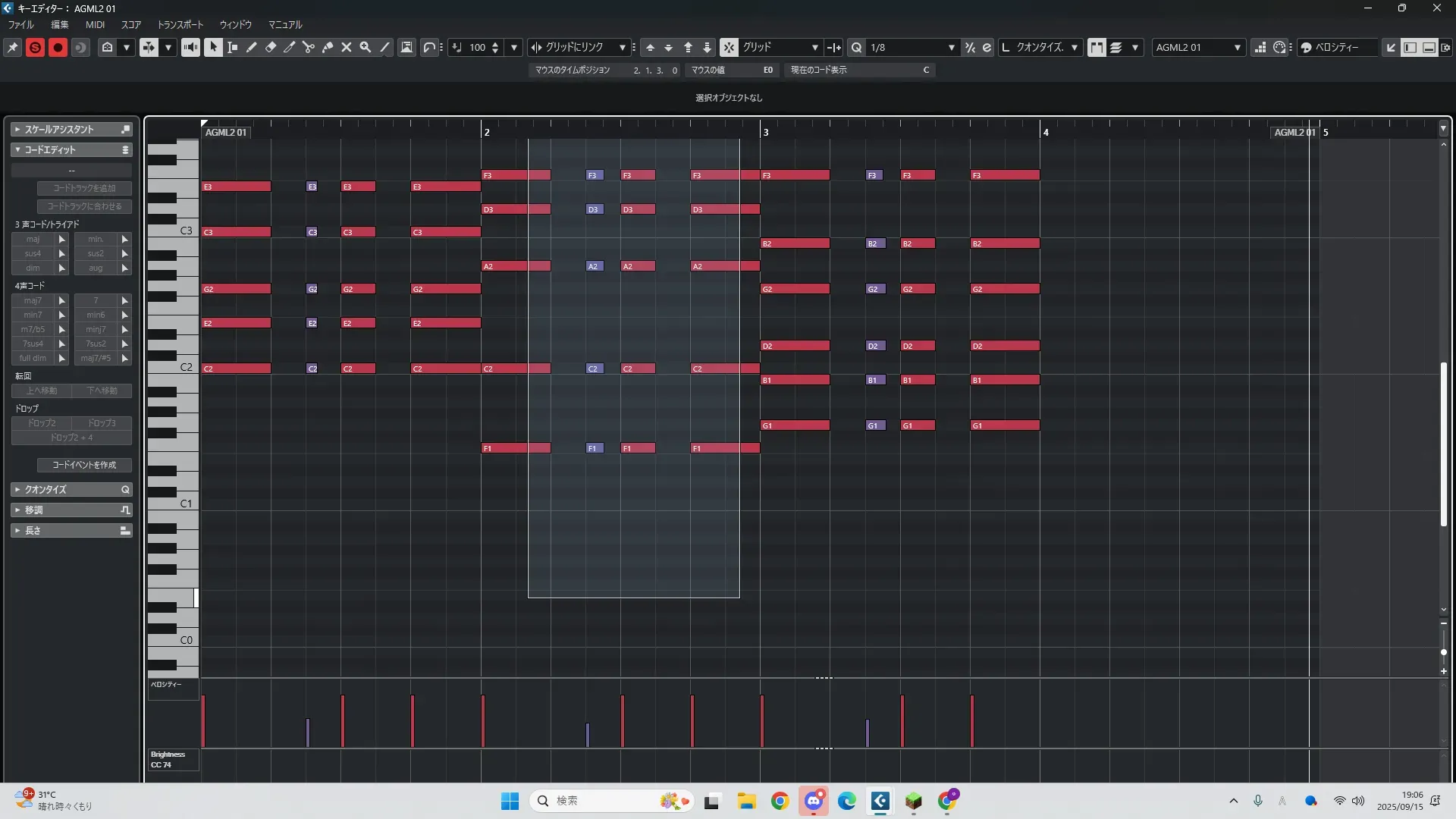Toggle the Solo editor button
Viewport: 1456px width, 819px height.
[x=35, y=47]
